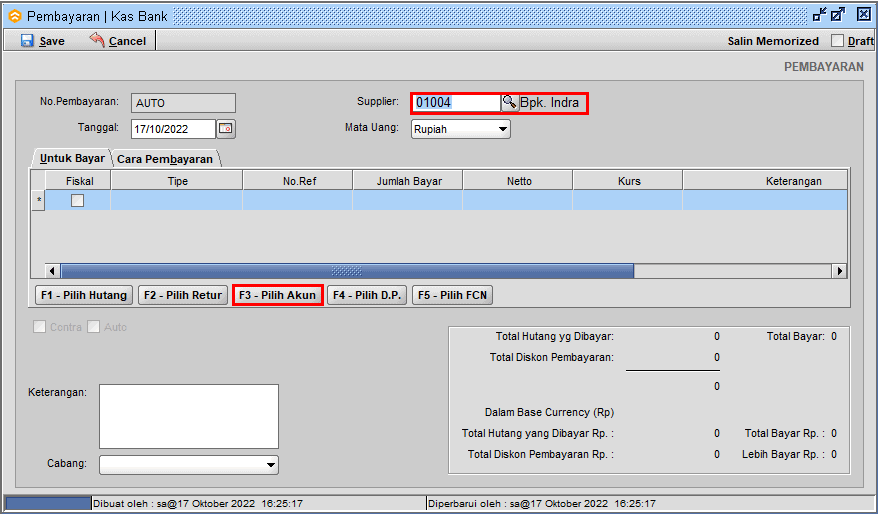This screenshot has height=514, width=878.
Task: Click the PEMBAYARAN heading text
Action: [x=824, y=67]
